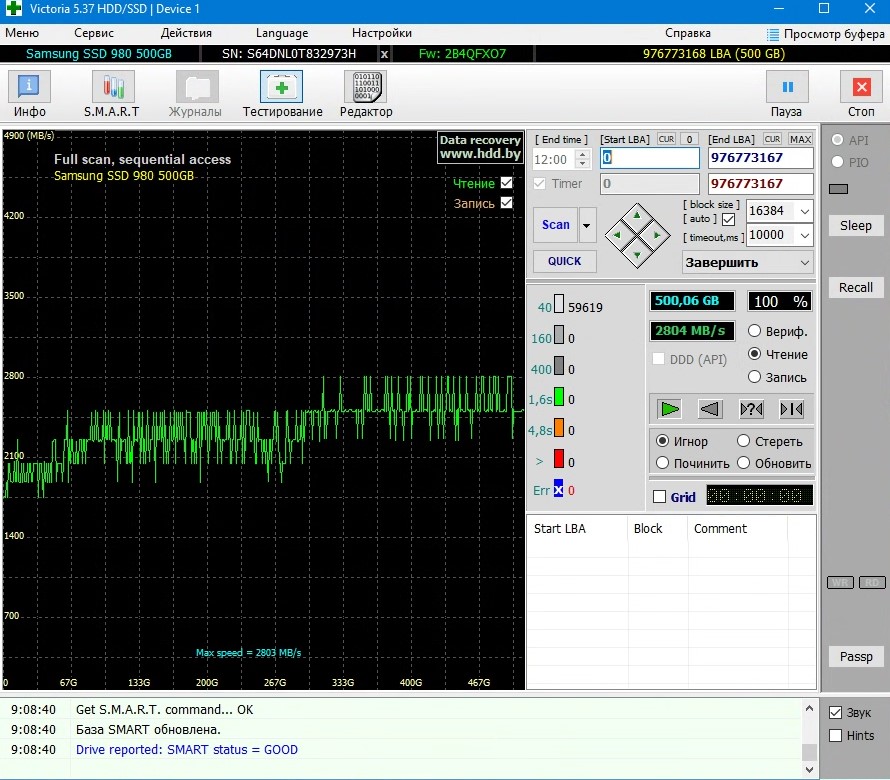Select the Стереть erase action option
The width and height of the screenshot is (890, 780).
744,441
